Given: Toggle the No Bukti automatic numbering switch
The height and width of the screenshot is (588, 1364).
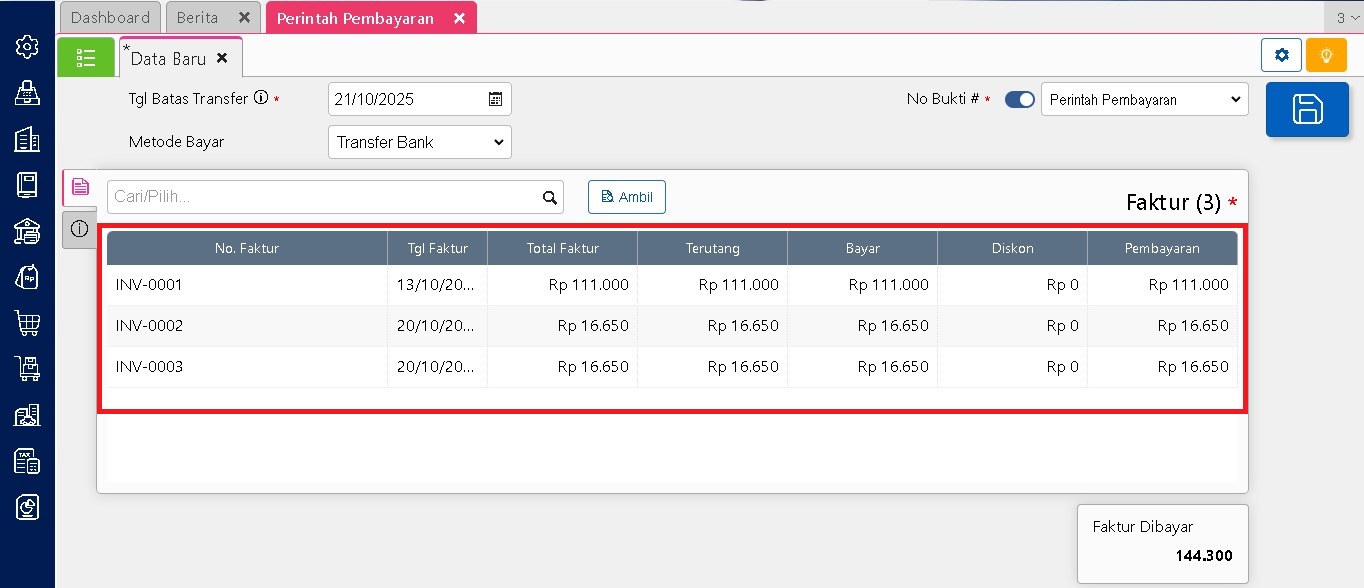Looking at the screenshot, I should [1019, 100].
